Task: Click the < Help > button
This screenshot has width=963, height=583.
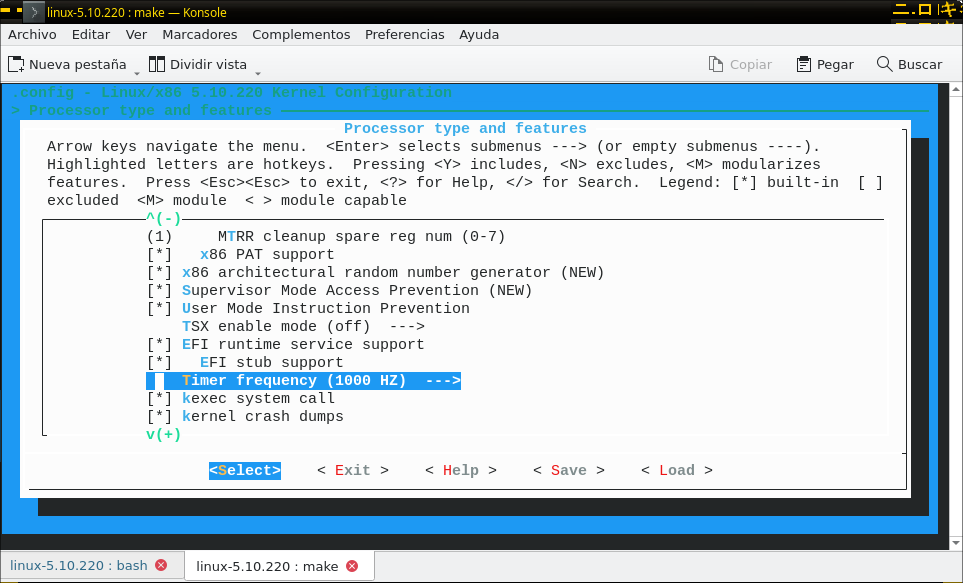Action: [461, 471]
